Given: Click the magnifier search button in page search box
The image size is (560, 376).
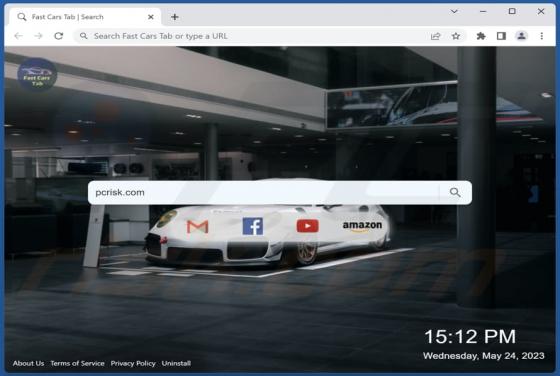Looking at the screenshot, I should click(455, 192).
